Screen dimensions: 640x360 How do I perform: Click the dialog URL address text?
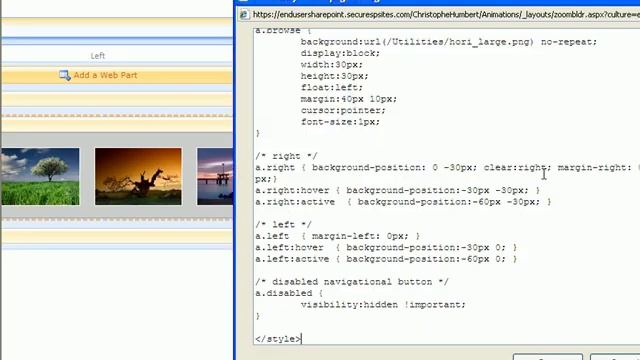(446, 15)
